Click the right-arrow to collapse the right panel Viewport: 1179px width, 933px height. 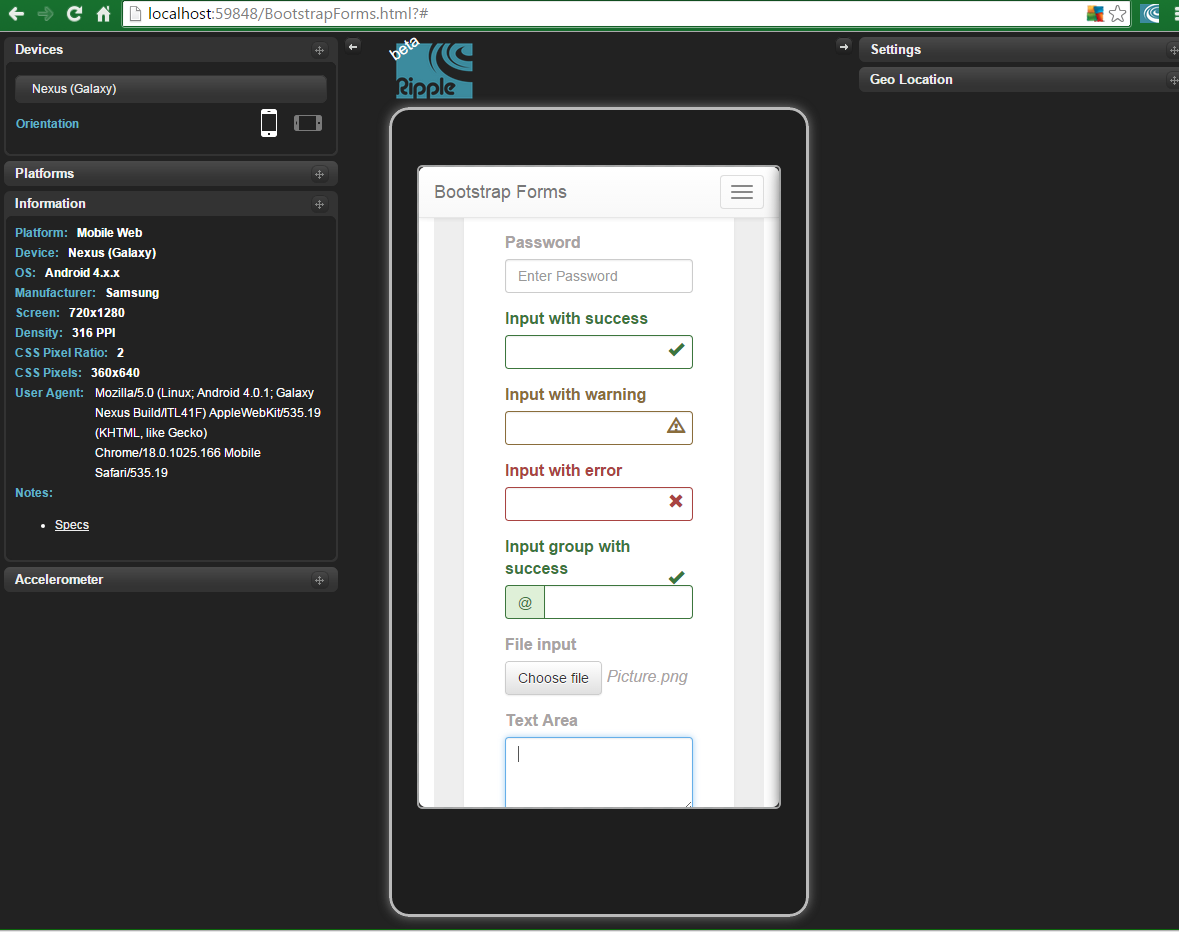pos(844,45)
